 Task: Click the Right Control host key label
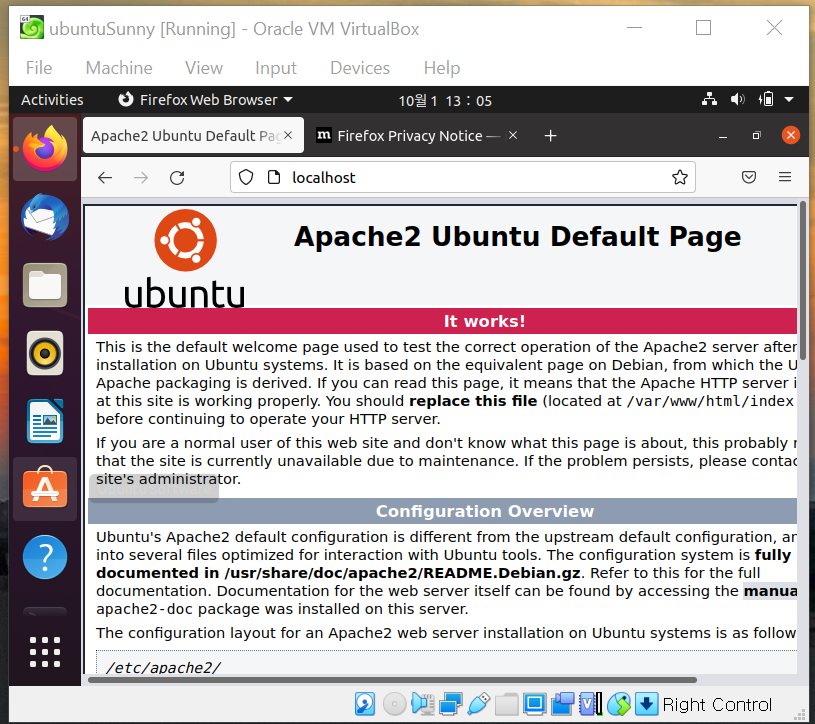(x=717, y=705)
